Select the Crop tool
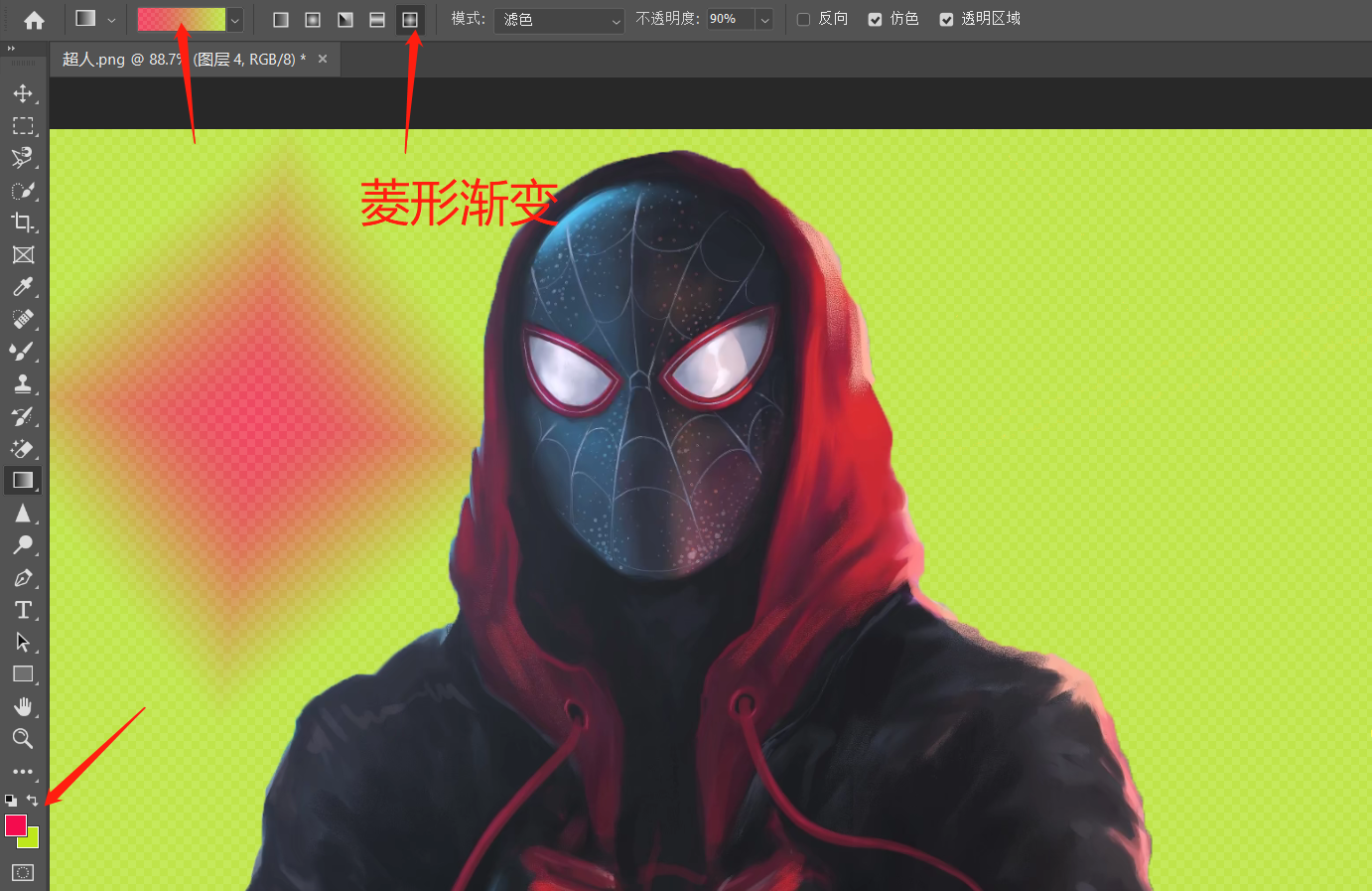This screenshot has height=891, width=1372. [23, 223]
